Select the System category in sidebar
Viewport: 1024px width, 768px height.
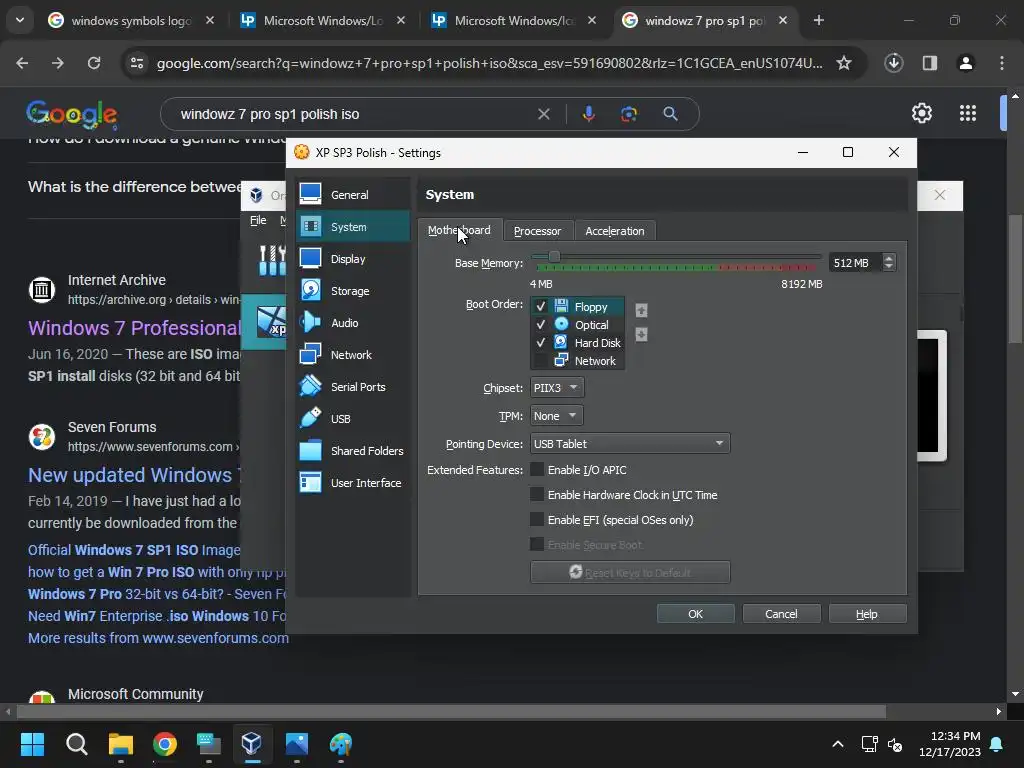pos(353,227)
